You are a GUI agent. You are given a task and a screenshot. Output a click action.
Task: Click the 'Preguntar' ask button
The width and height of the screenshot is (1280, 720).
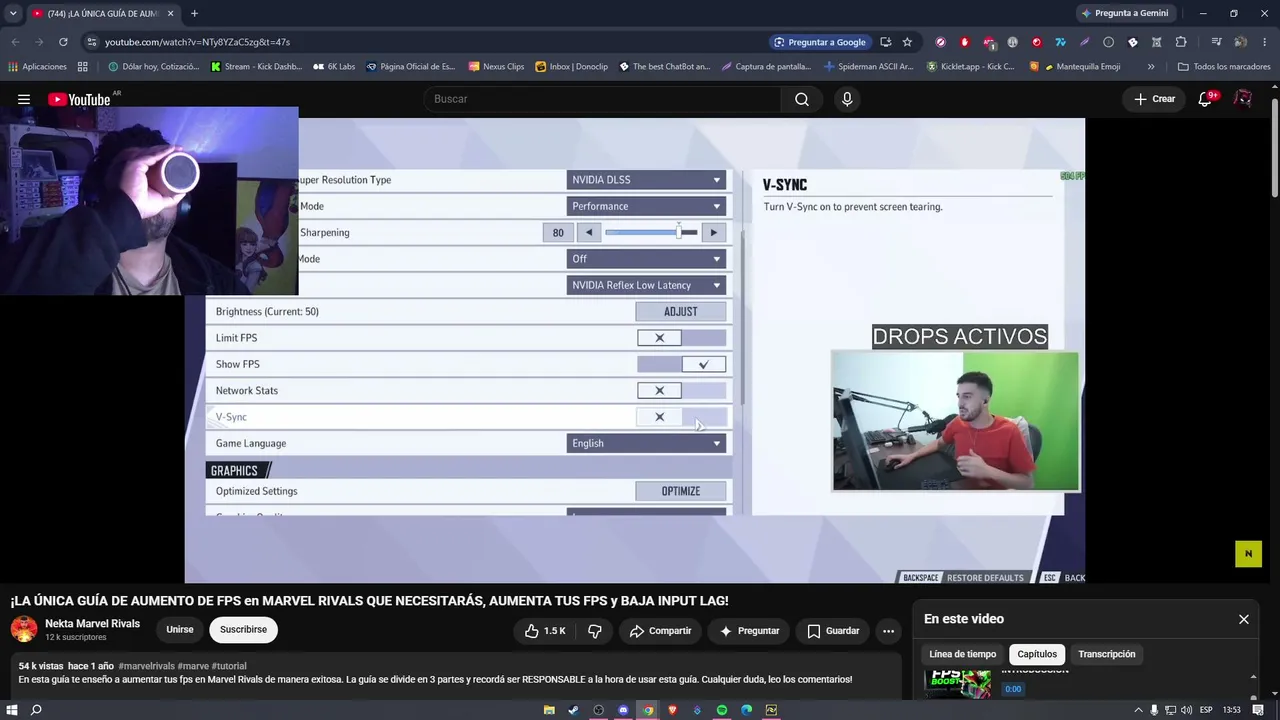tap(749, 631)
